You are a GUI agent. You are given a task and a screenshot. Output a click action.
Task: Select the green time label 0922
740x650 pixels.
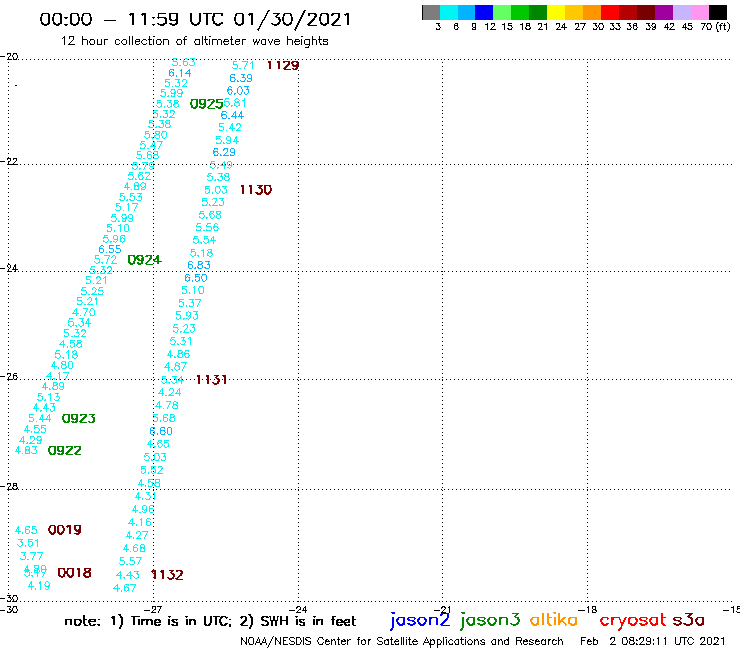click(65, 450)
